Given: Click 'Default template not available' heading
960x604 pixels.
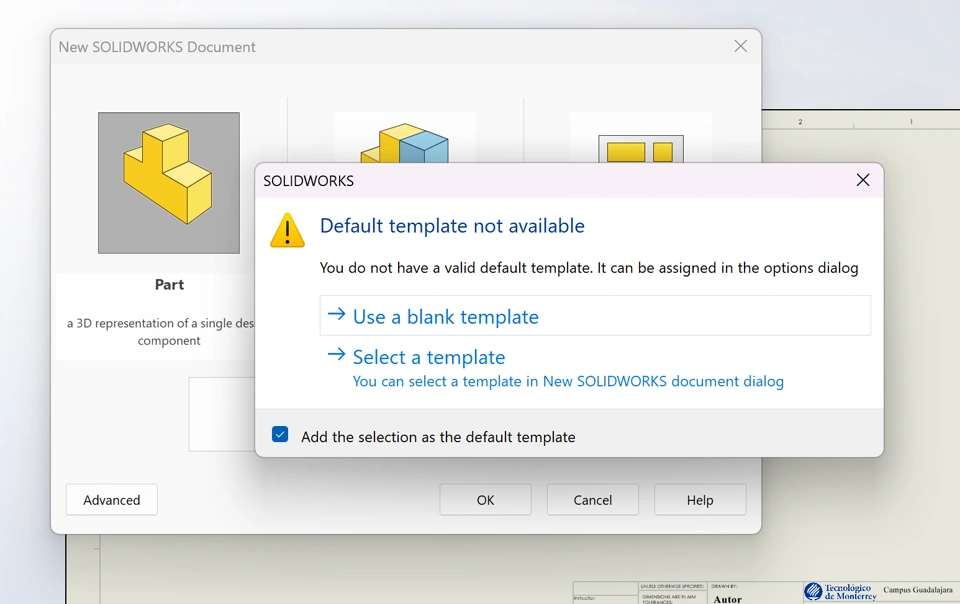Looking at the screenshot, I should coord(452,226).
